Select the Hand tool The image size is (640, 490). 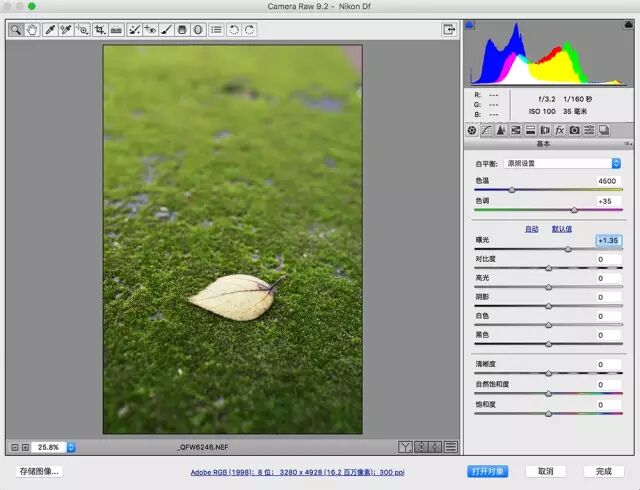point(32,30)
